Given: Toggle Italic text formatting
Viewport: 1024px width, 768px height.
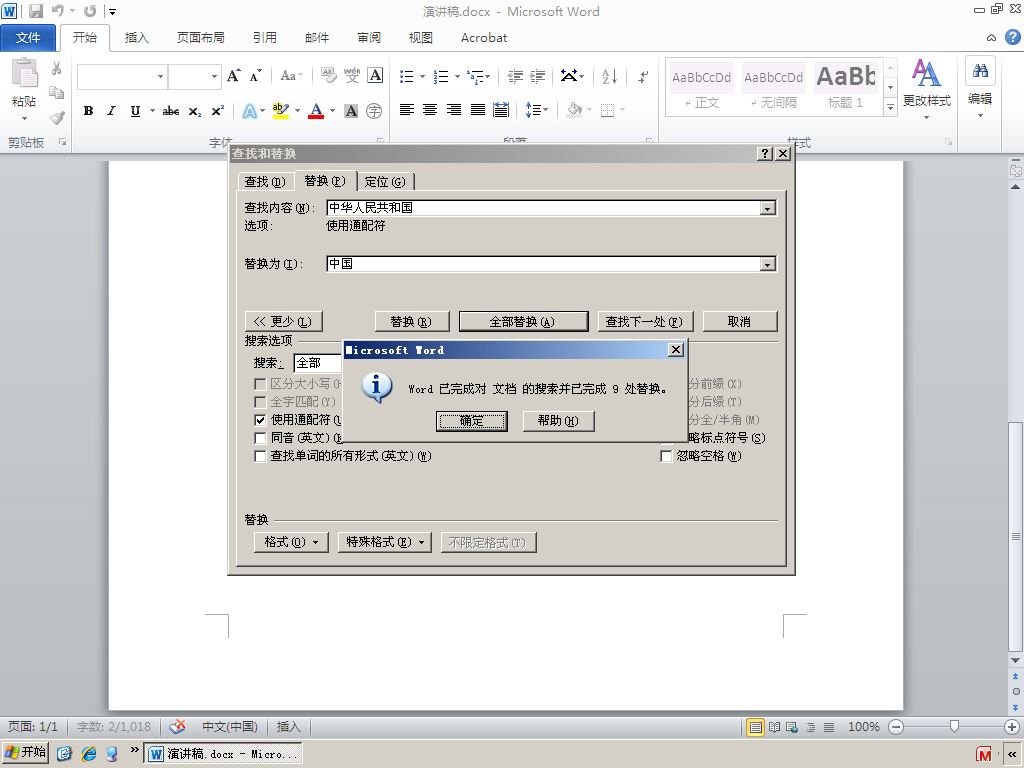Looking at the screenshot, I should tap(111, 111).
